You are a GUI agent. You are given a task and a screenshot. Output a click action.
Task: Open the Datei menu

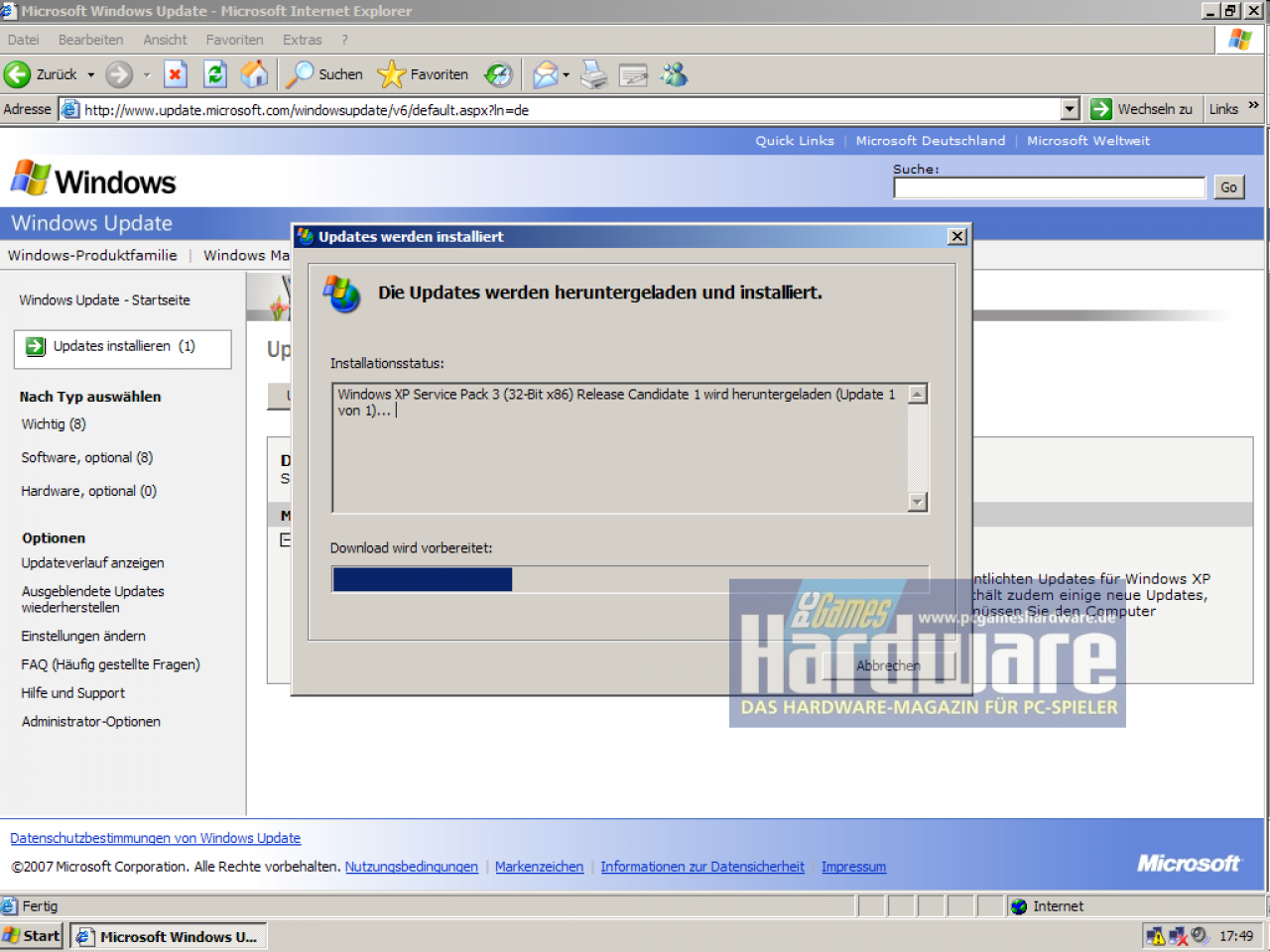tap(24, 40)
